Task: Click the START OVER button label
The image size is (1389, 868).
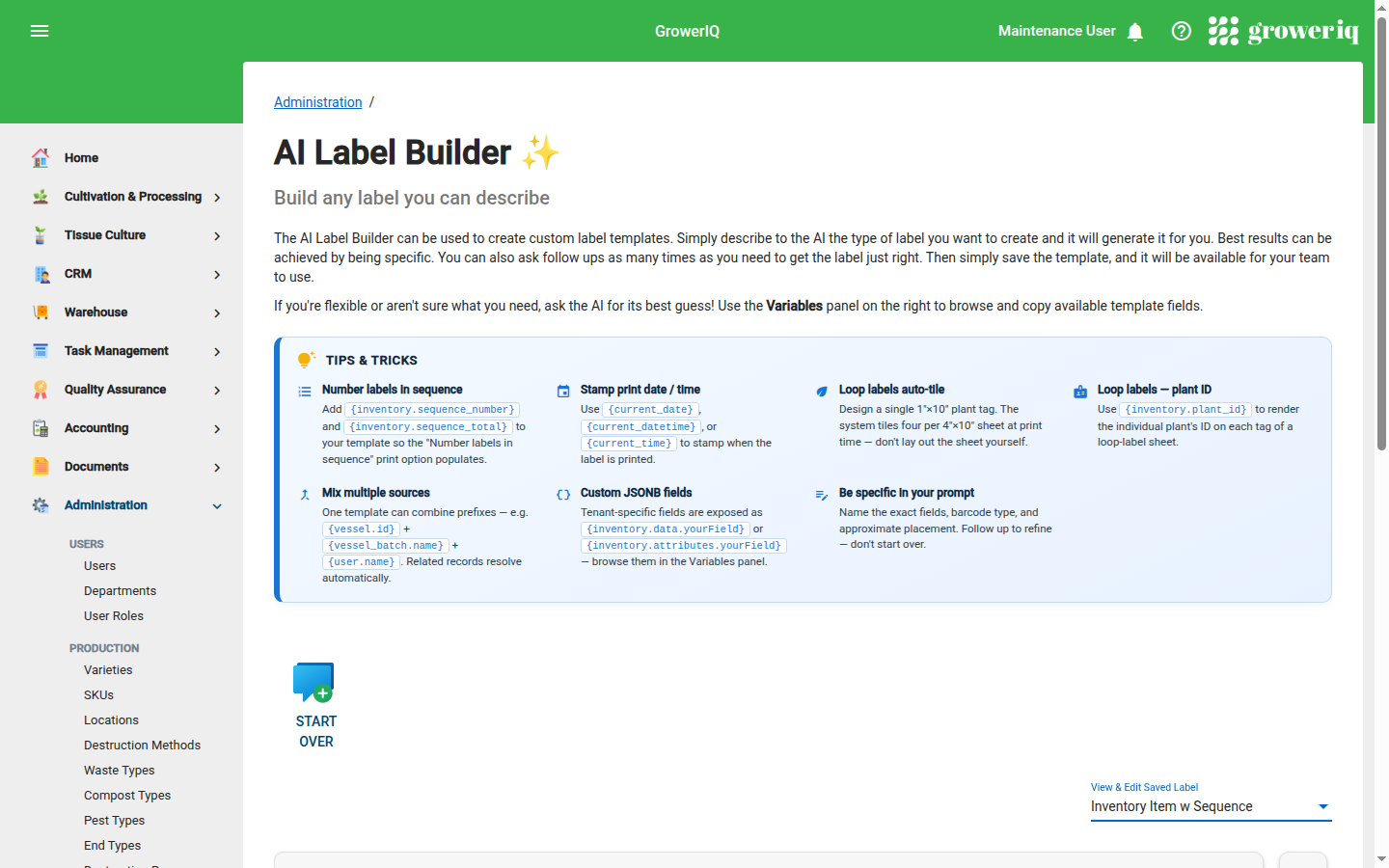Action: pyautogui.click(x=316, y=731)
